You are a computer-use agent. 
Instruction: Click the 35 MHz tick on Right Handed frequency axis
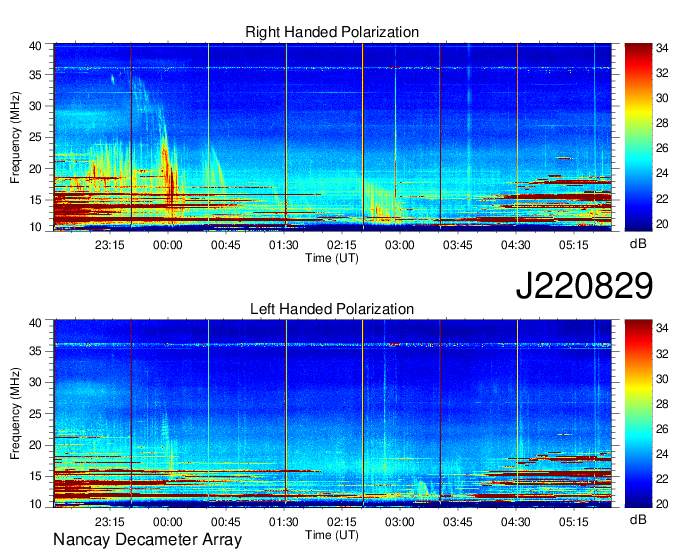tap(35, 75)
